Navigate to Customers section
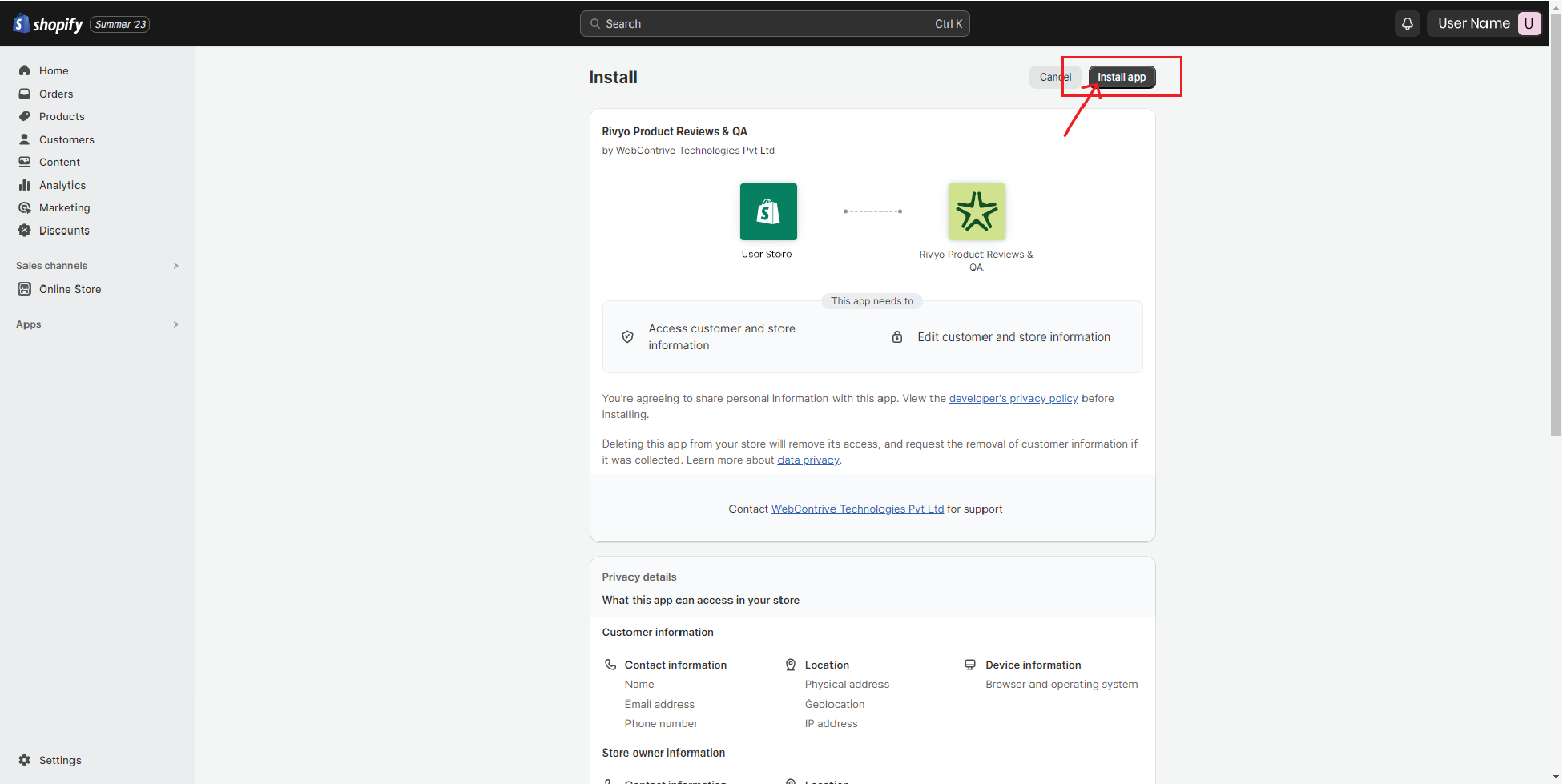The image size is (1563, 784). (x=66, y=139)
